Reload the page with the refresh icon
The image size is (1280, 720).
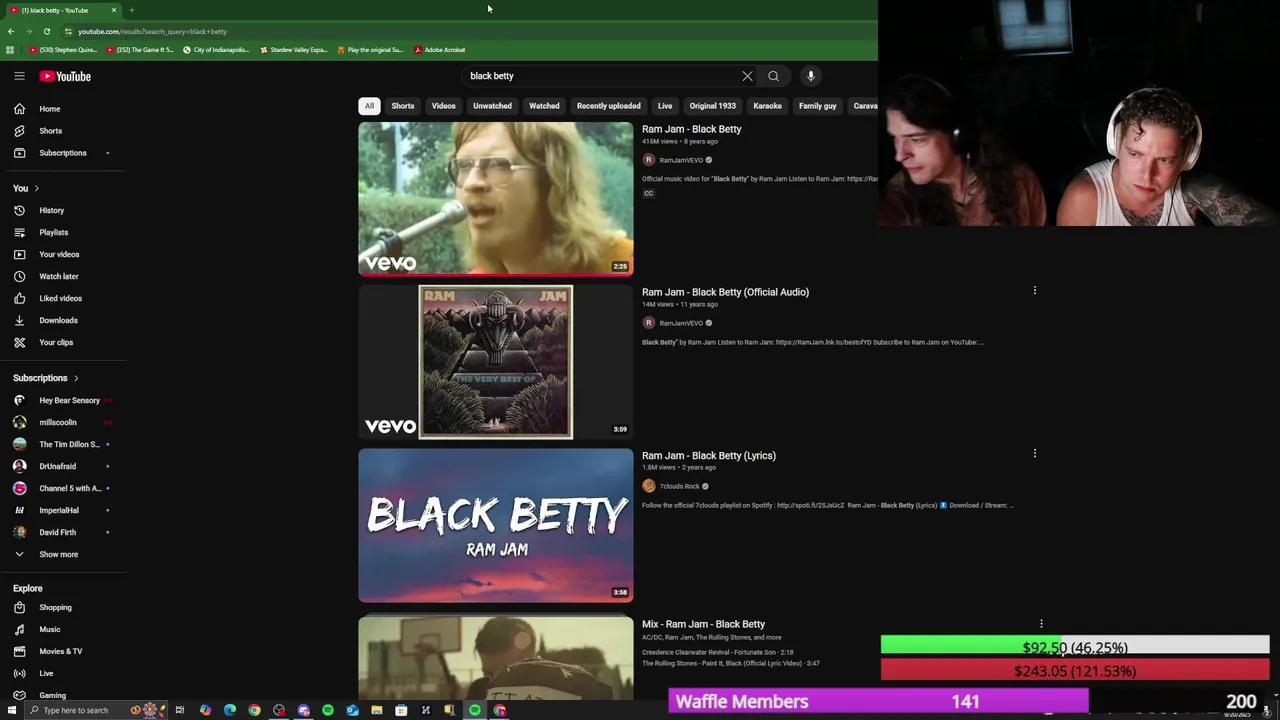point(47,31)
